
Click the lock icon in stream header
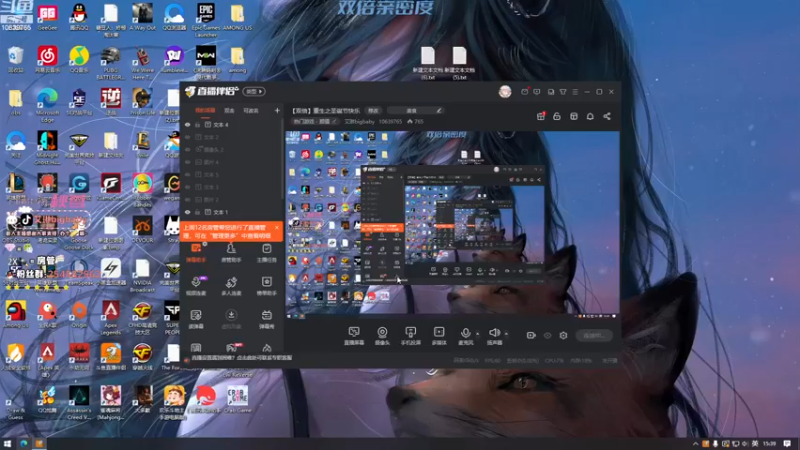pyautogui.click(x=557, y=116)
